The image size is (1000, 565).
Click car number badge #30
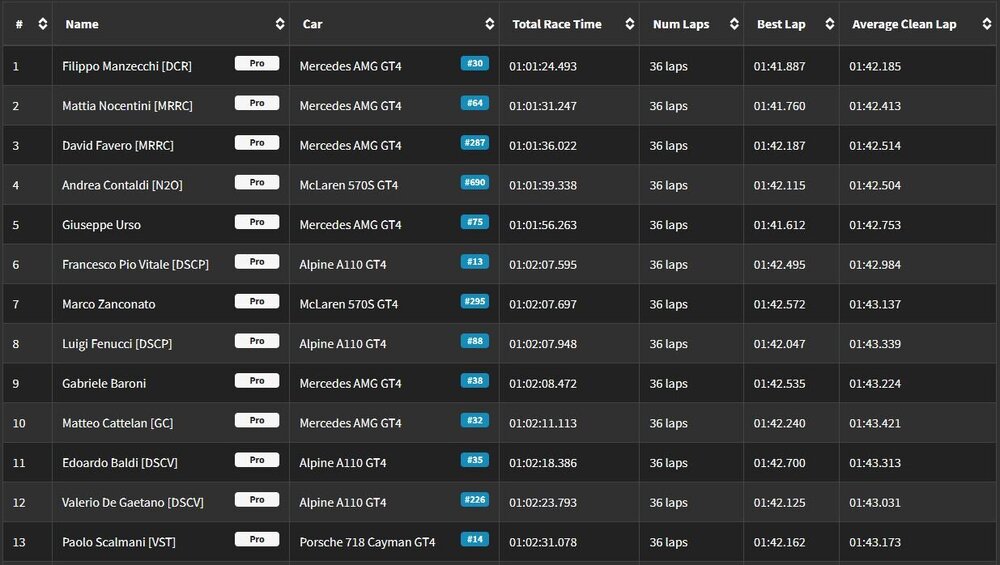click(474, 63)
